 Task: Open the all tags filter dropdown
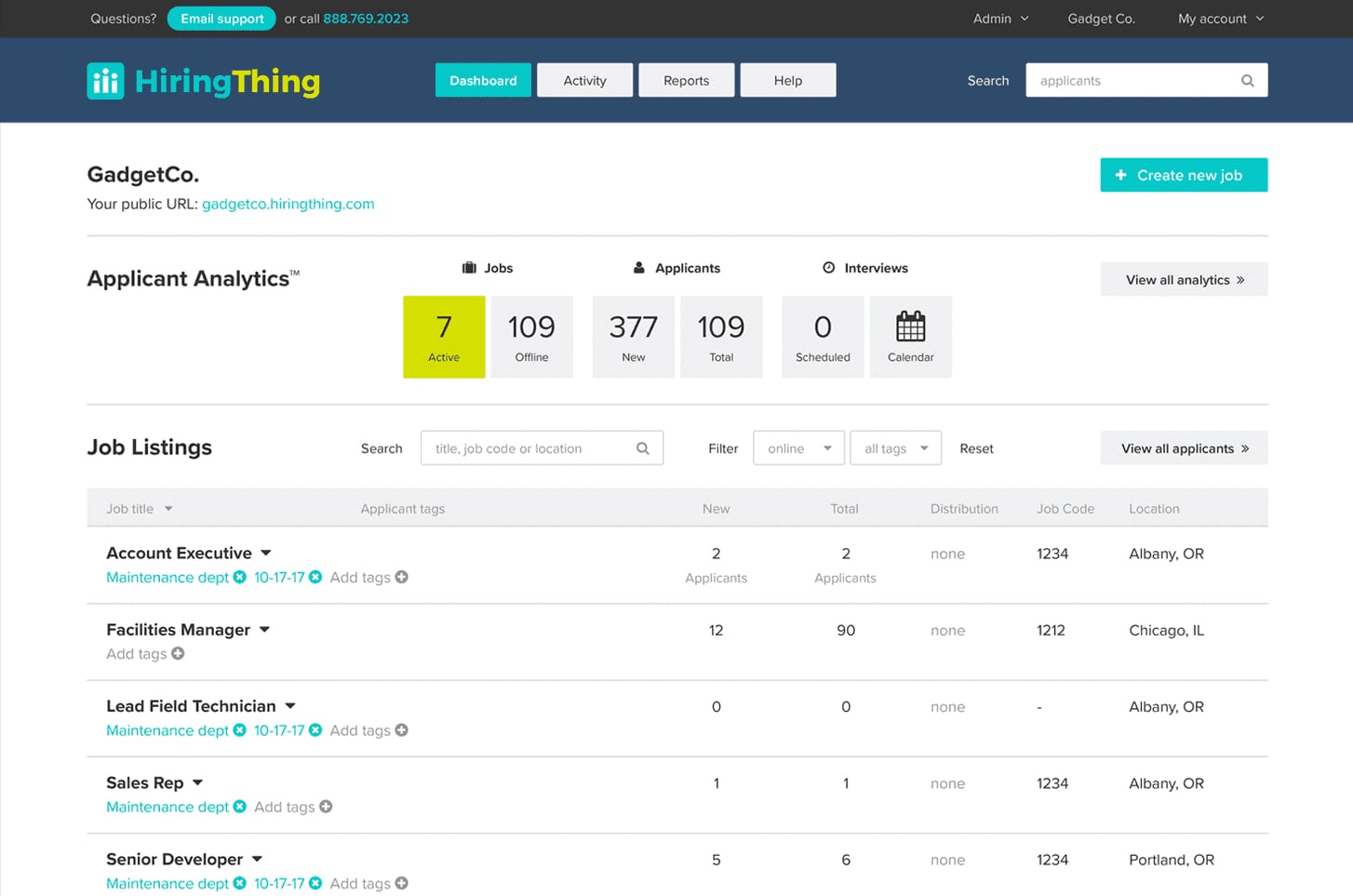896,448
